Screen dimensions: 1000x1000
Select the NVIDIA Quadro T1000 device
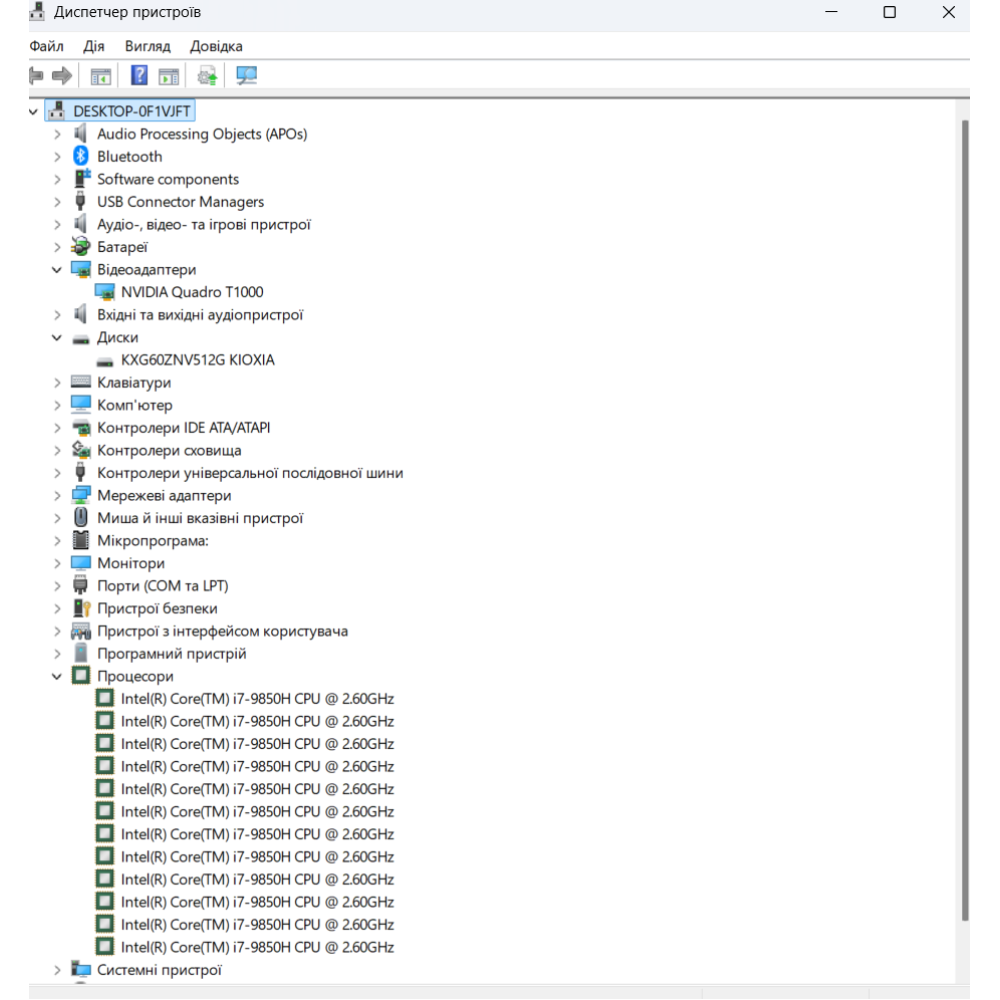click(x=191, y=293)
